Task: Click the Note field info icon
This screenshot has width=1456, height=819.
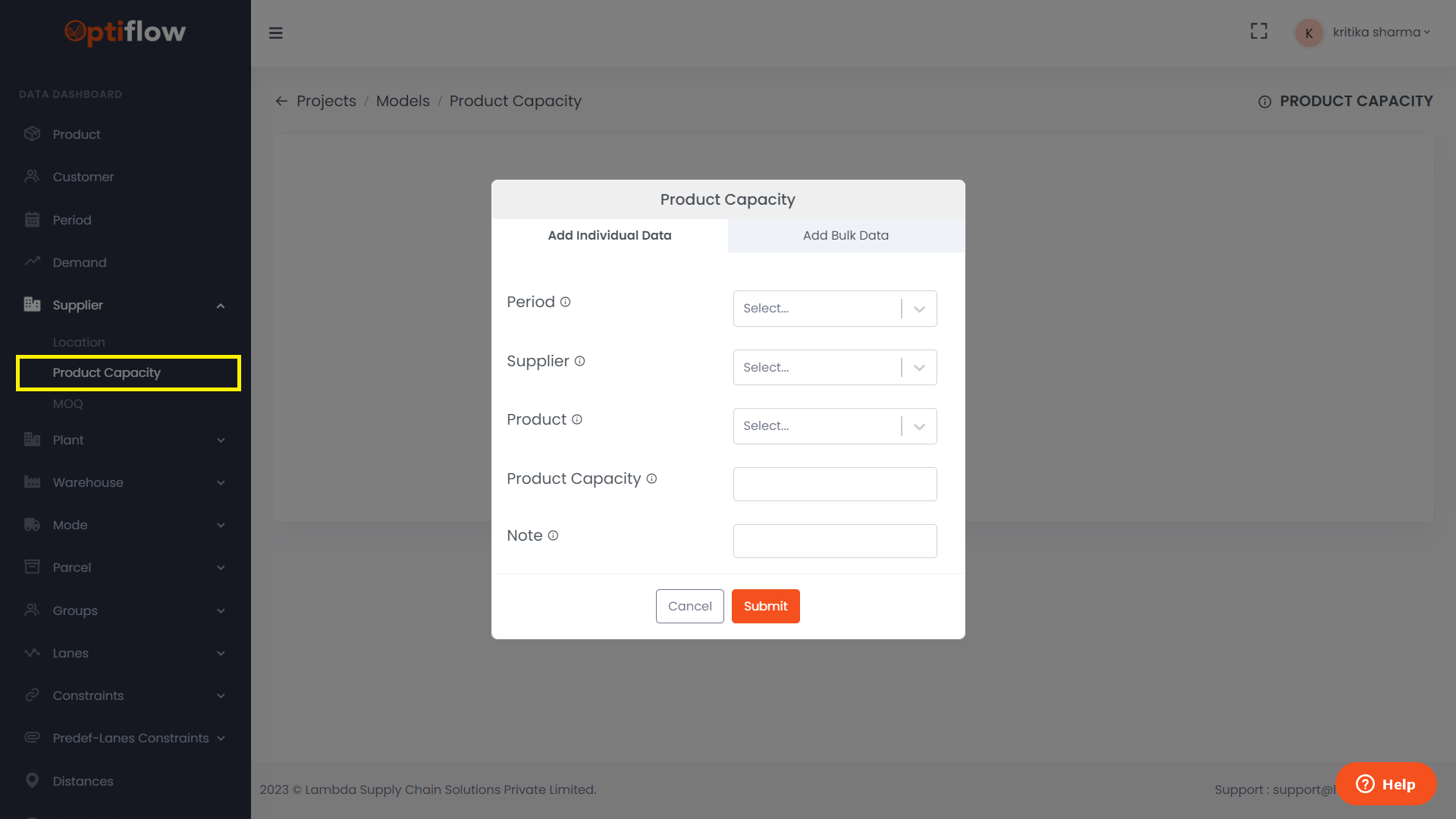Action: tap(553, 535)
